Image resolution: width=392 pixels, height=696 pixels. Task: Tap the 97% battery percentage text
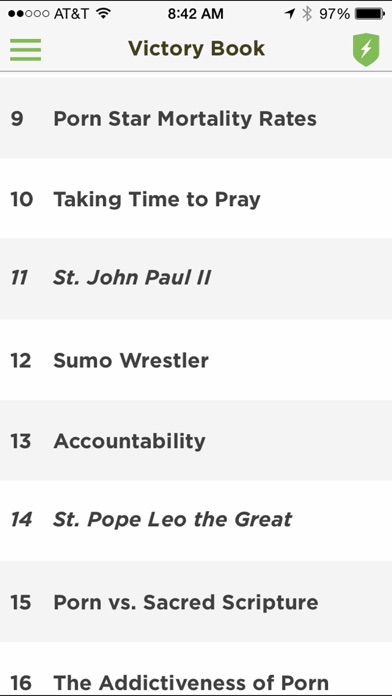(334, 14)
